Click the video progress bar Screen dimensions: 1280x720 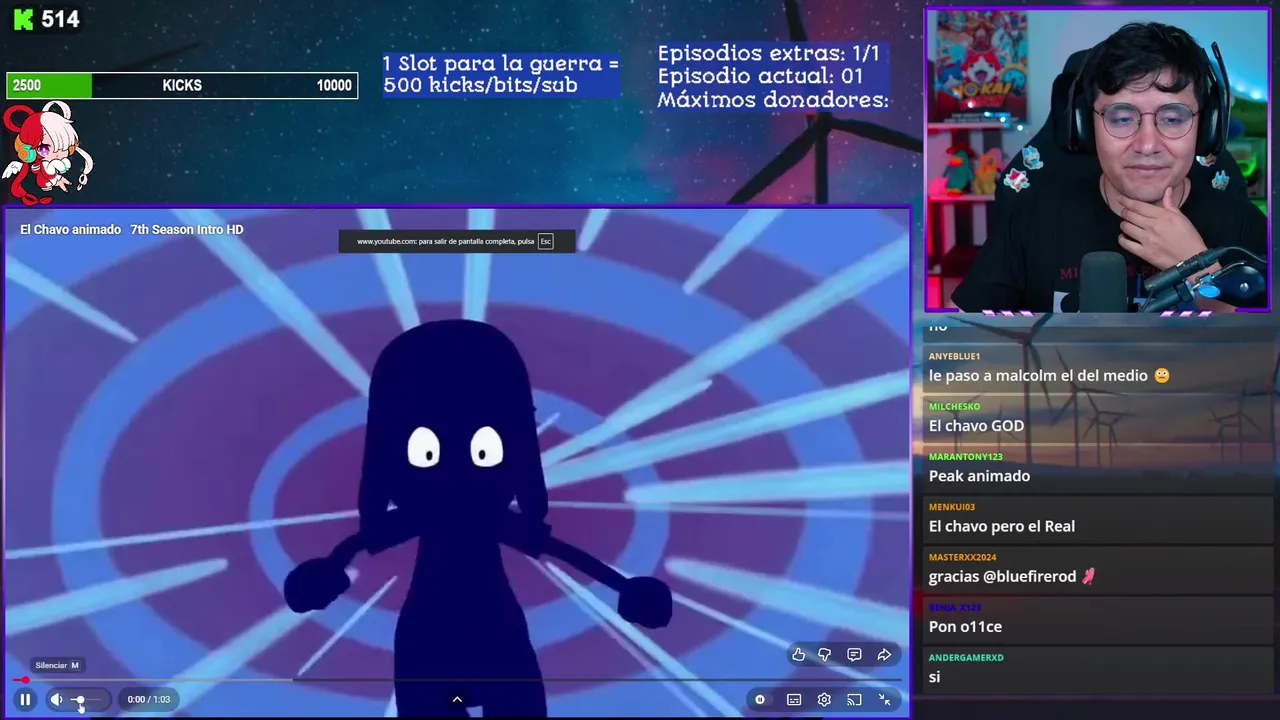click(x=456, y=680)
